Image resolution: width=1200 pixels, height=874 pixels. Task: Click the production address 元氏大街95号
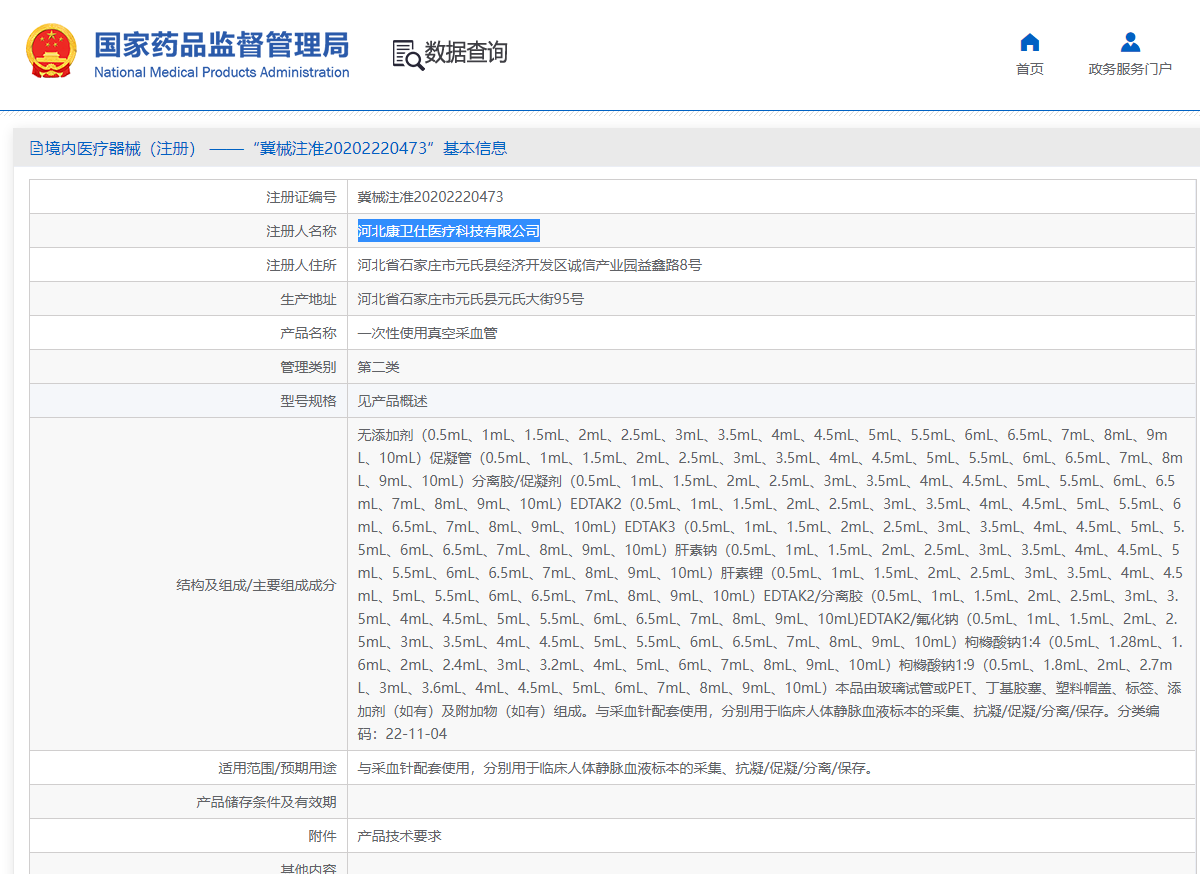coord(470,299)
